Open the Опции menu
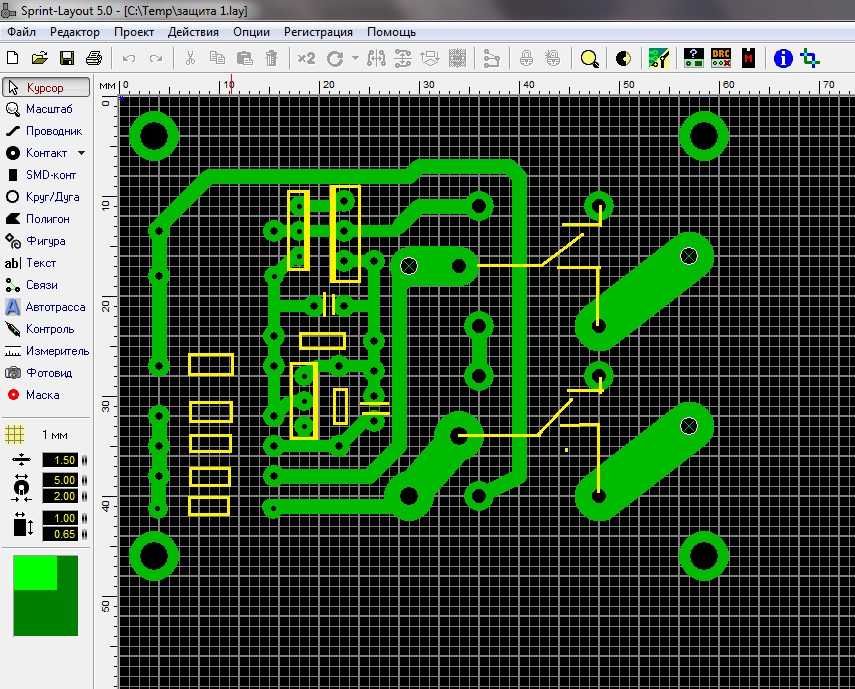 251,32
